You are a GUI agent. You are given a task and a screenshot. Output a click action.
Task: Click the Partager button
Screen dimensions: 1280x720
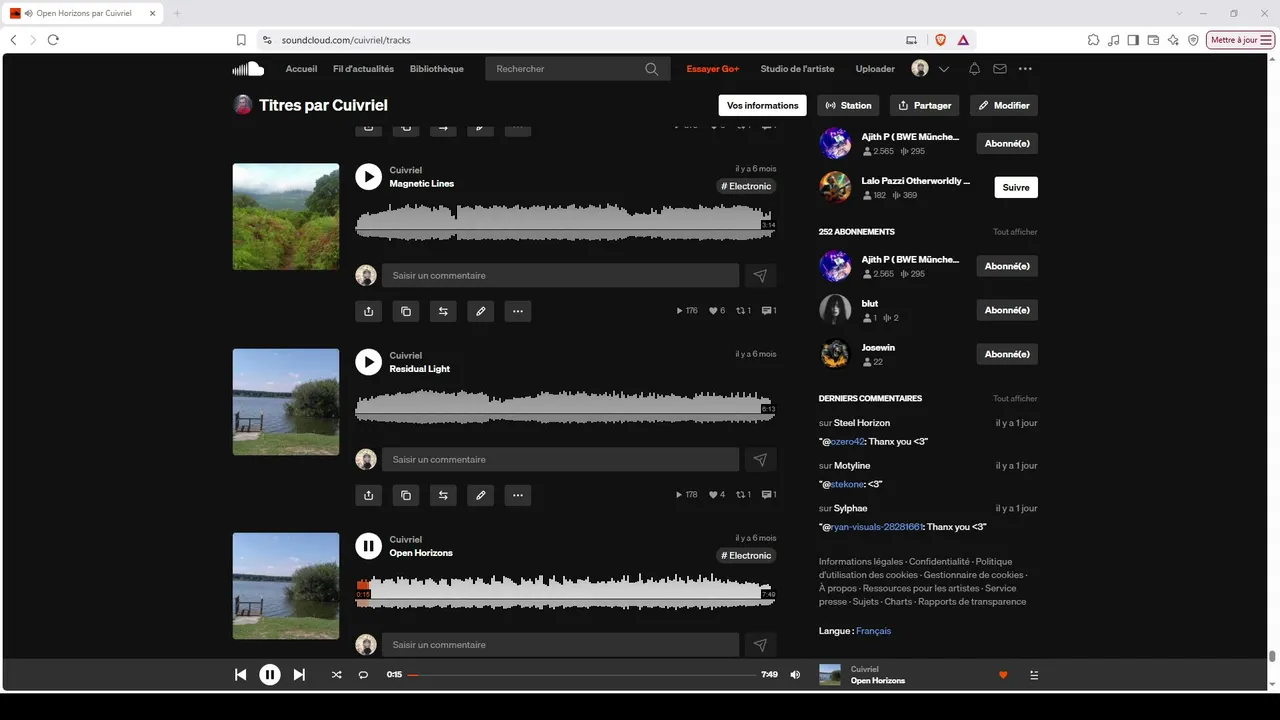(x=924, y=105)
